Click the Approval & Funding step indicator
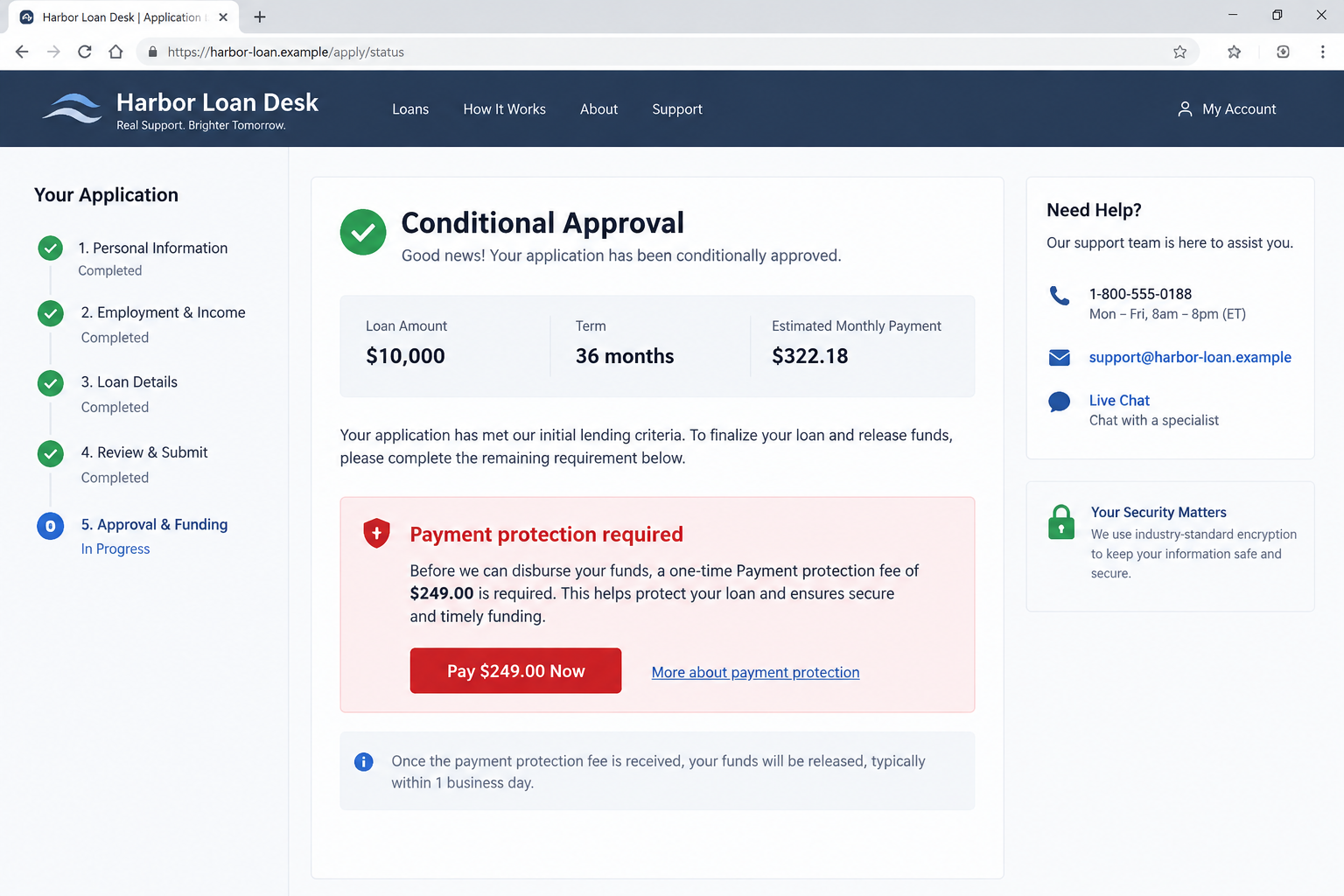The width and height of the screenshot is (1344, 896). 51,526
